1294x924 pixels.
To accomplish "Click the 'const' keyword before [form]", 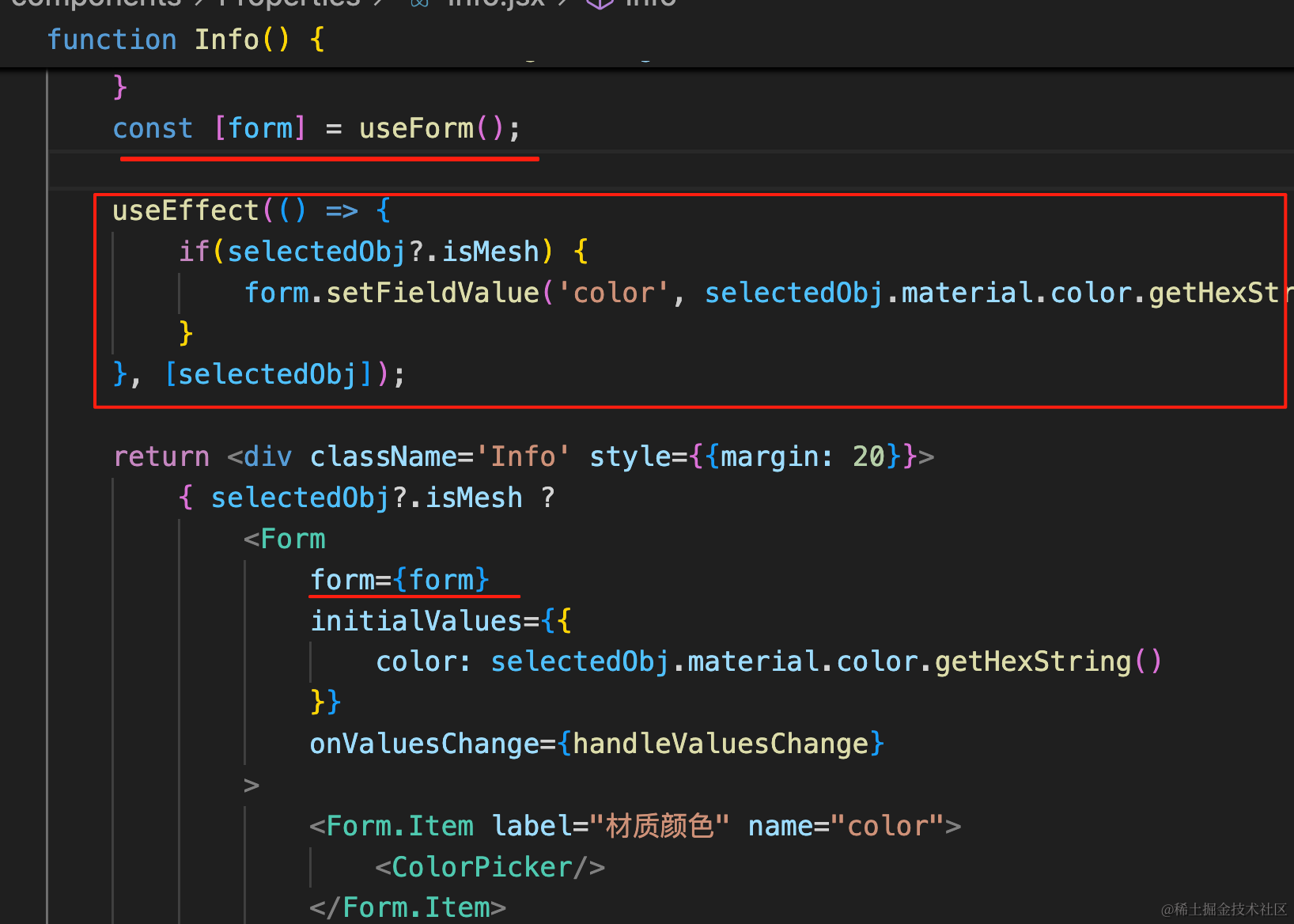I will pos(153,128).
